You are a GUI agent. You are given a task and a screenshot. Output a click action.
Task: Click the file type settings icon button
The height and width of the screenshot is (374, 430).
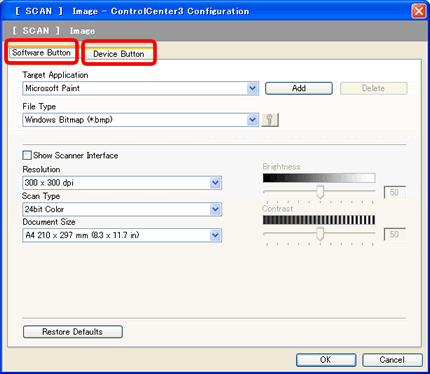click(270, 120)
